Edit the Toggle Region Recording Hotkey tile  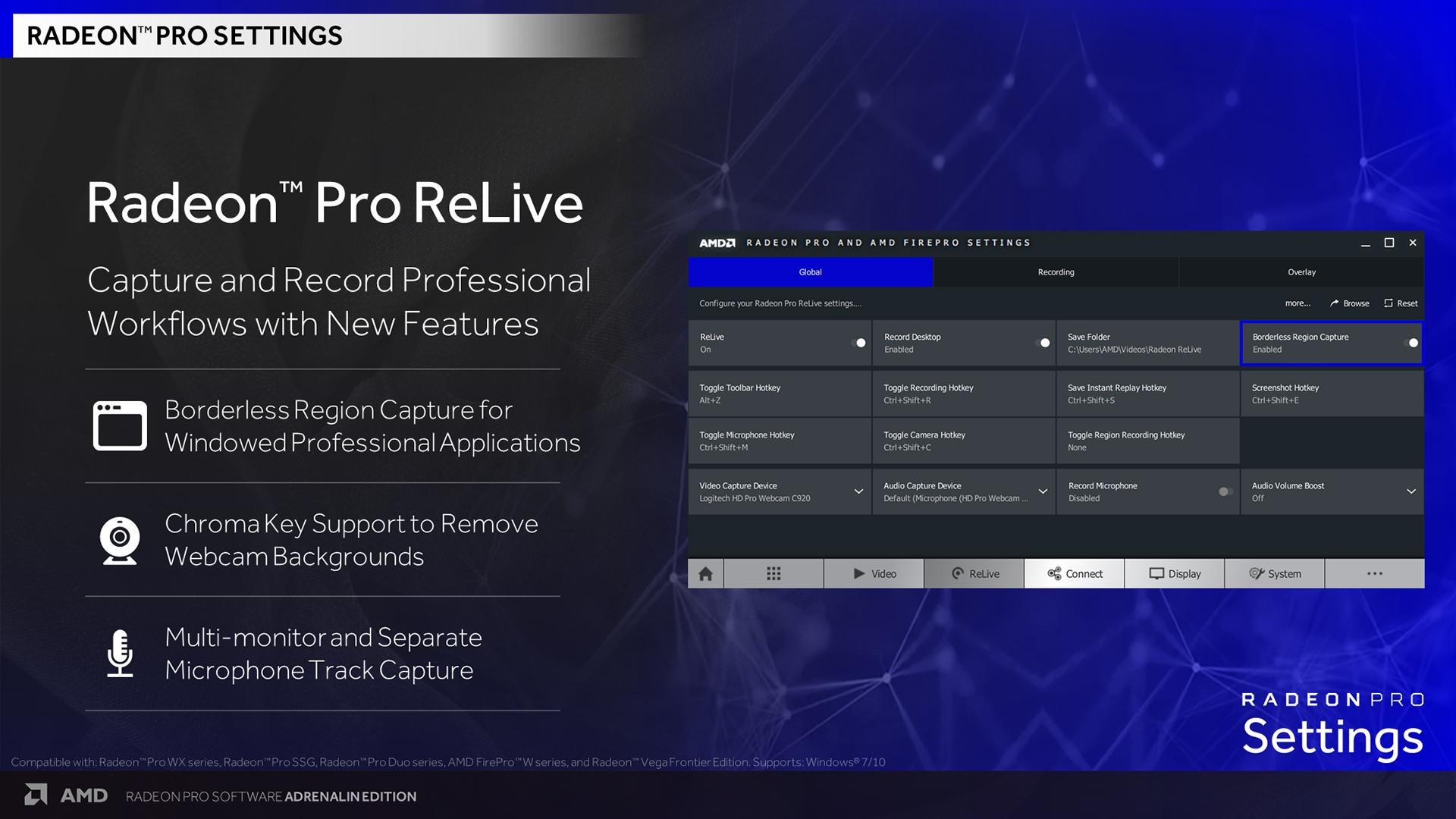click(1148, 441)
